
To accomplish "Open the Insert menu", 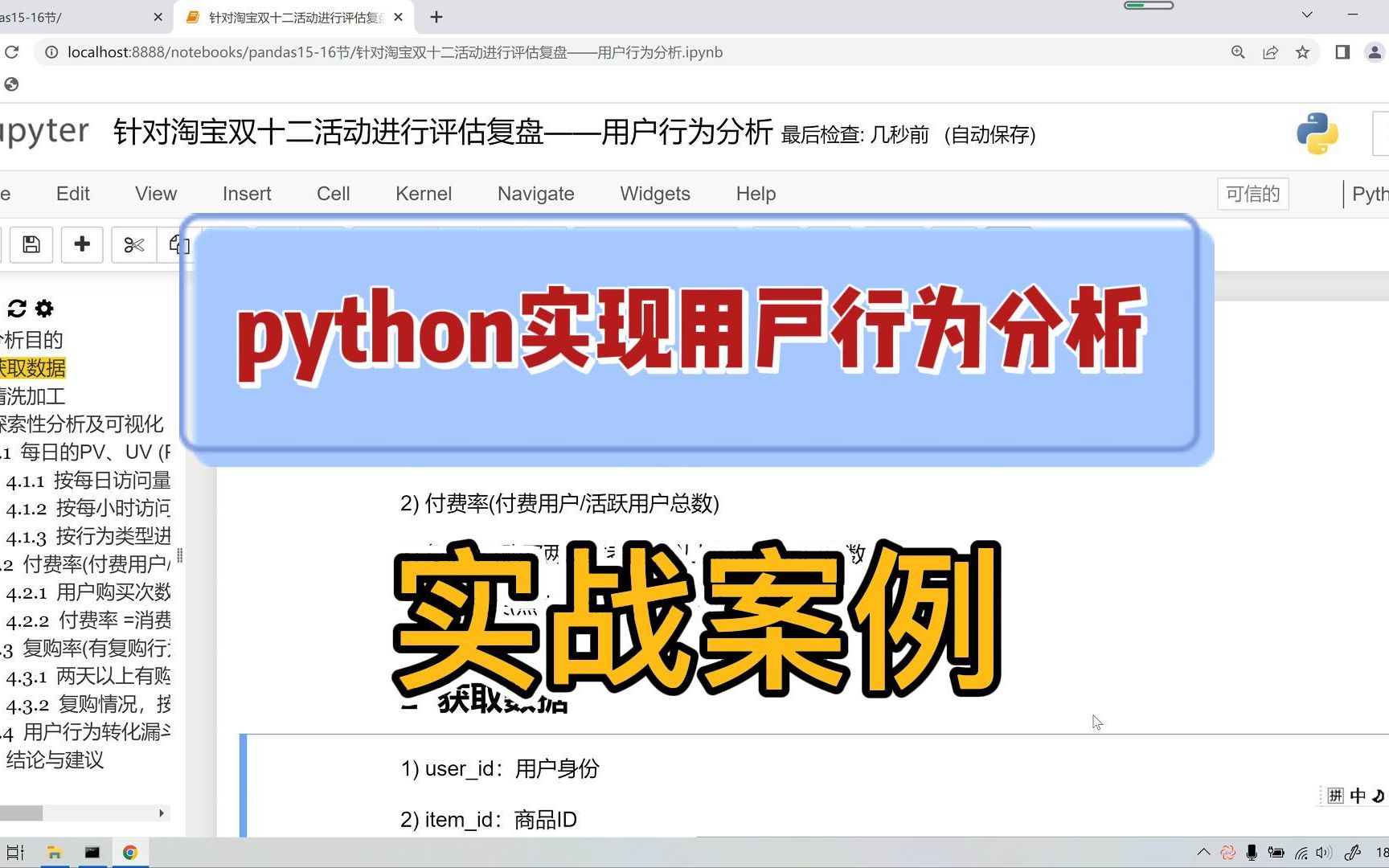I will coord(247,194).
